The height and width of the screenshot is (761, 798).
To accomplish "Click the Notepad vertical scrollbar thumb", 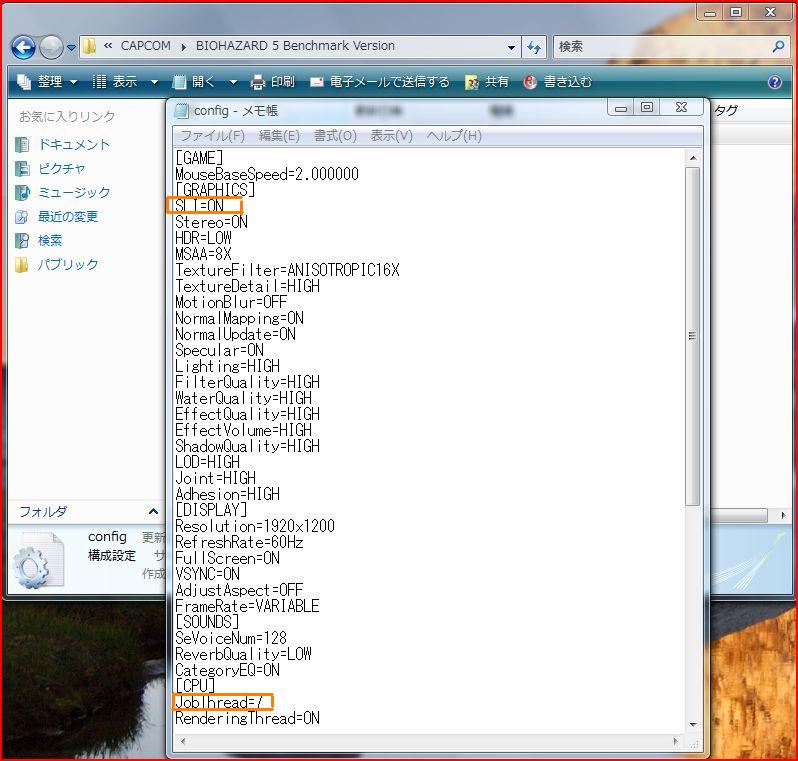I will coord(693,336).
